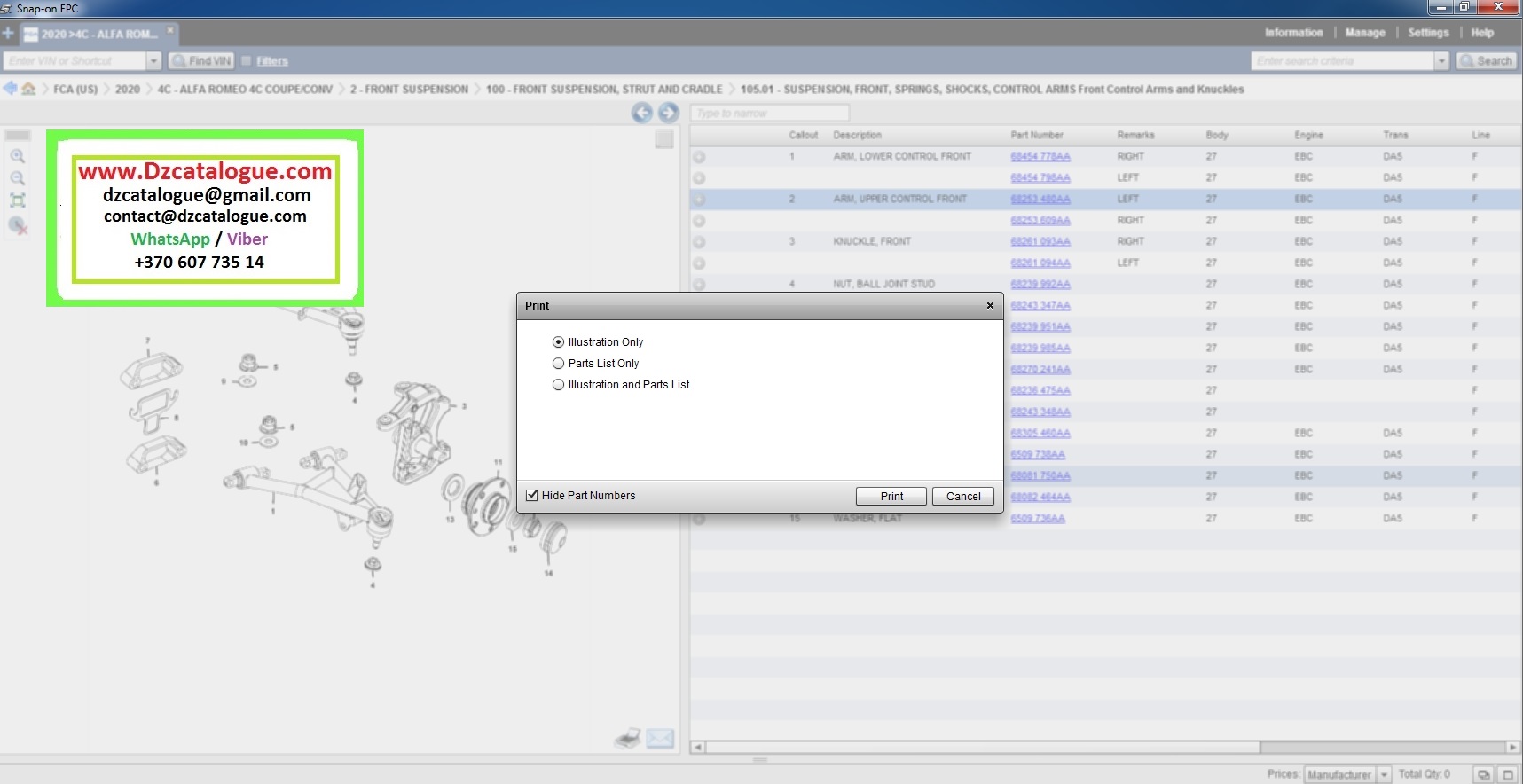Click the cascade windows icon in status bar
Image resolution: width=1523 pixels, height=784 pixels.
pos(1484,774)
